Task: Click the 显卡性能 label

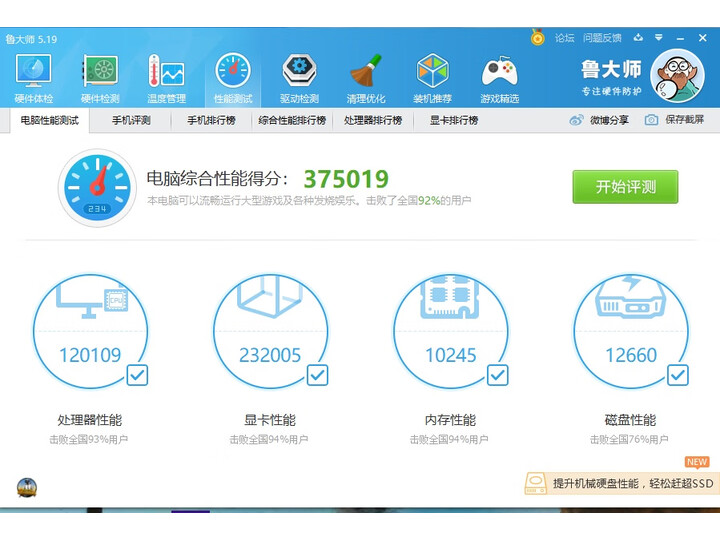Action: coord(270,420)
